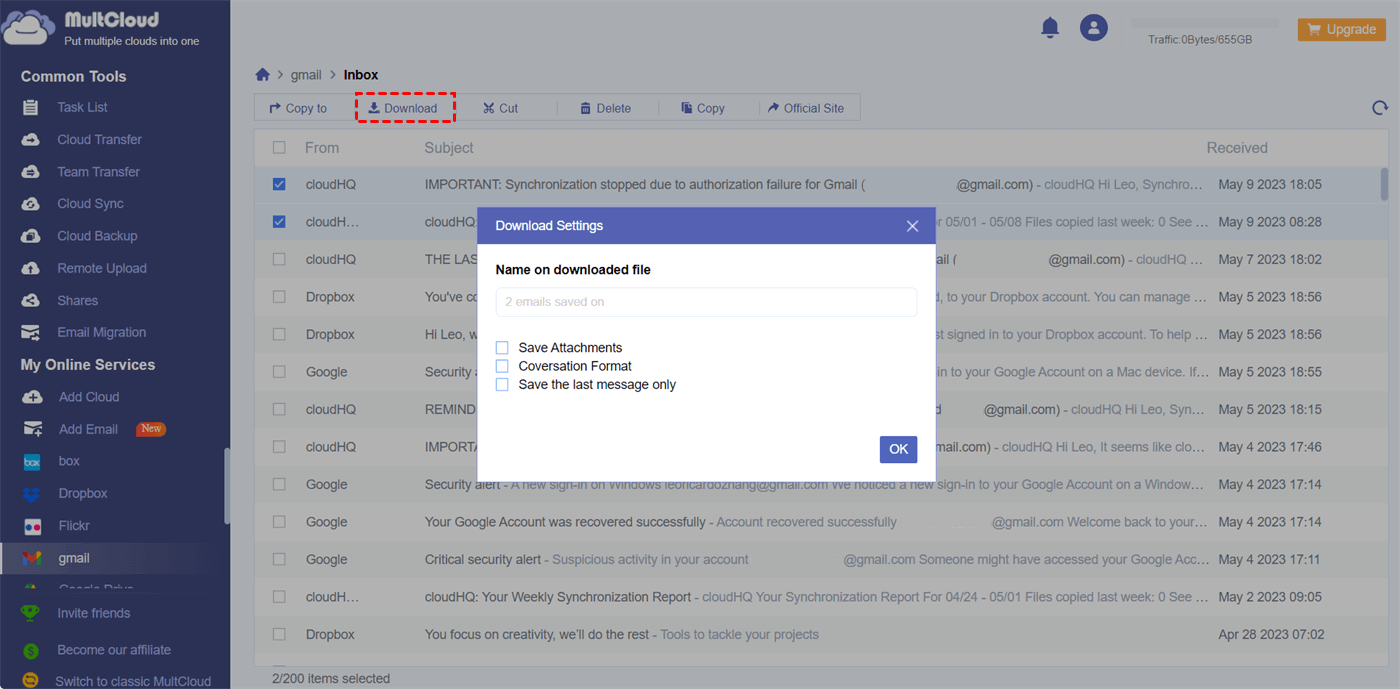The height and width of the screenshot is (689, 1400).
Task: Check the Google May 5 2023 18:55 email
Action: [279, 372]
